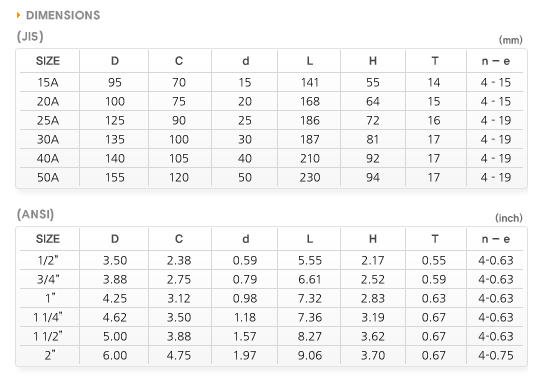The height and width of the screenshot is (390, 540).
Task: Click the 9.06 value in ANSI table
Action: pyautogui.click(x=310, y=356)
